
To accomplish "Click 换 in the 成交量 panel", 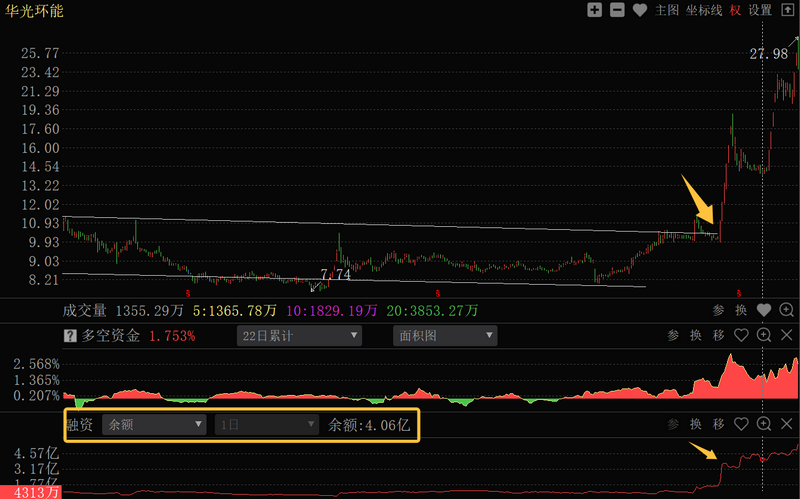I will click(741, 310).
